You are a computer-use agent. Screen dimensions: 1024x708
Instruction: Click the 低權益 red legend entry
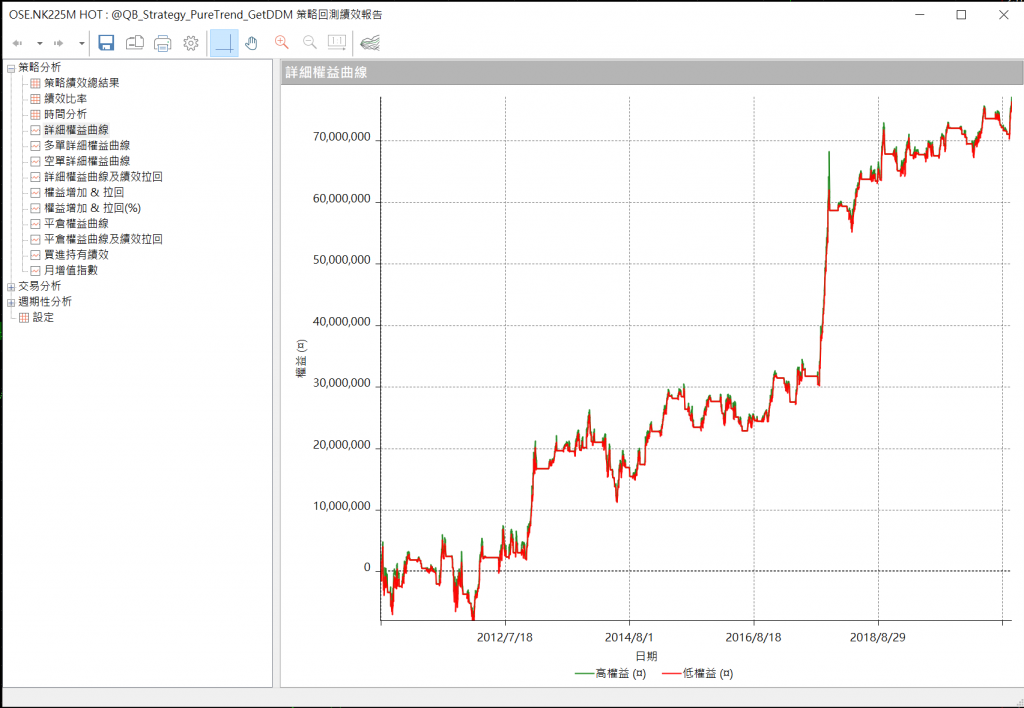pyautogui.click(x=708, y=675)
